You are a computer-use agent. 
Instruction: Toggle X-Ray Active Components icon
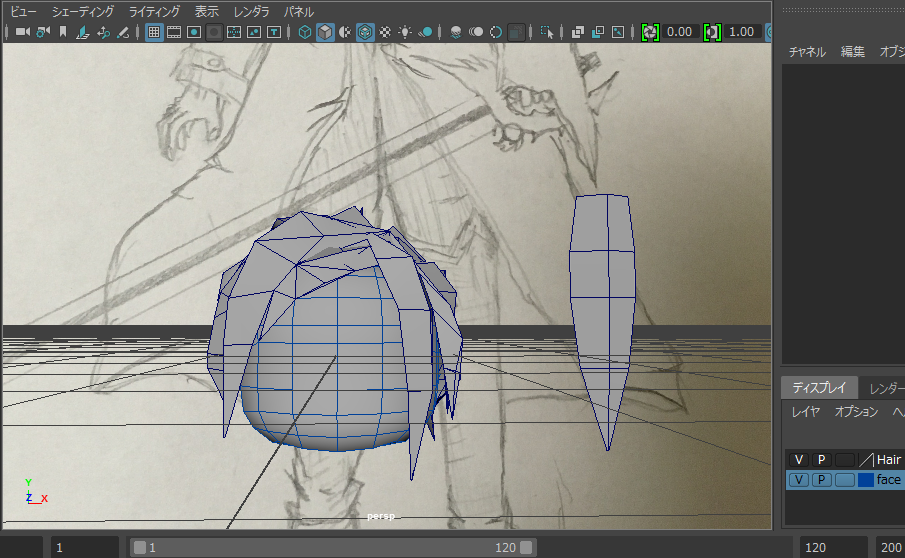(x=598, y=32)
